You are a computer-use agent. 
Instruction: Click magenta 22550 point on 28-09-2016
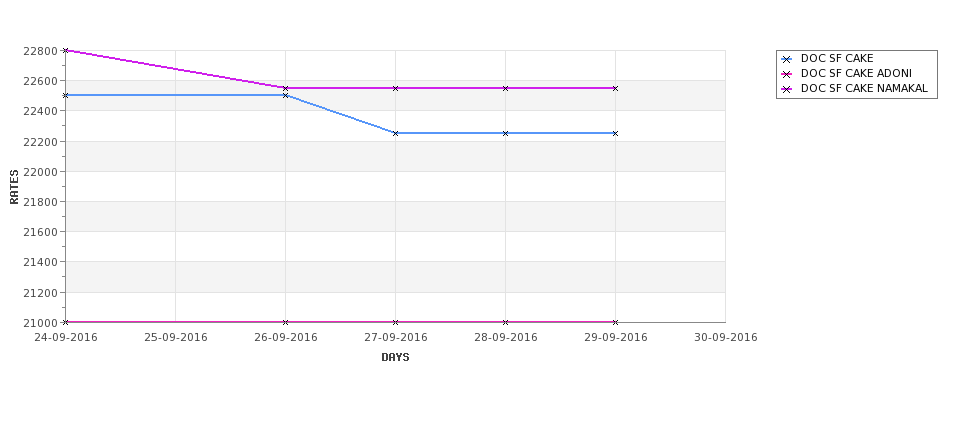(x=506, y=88)
